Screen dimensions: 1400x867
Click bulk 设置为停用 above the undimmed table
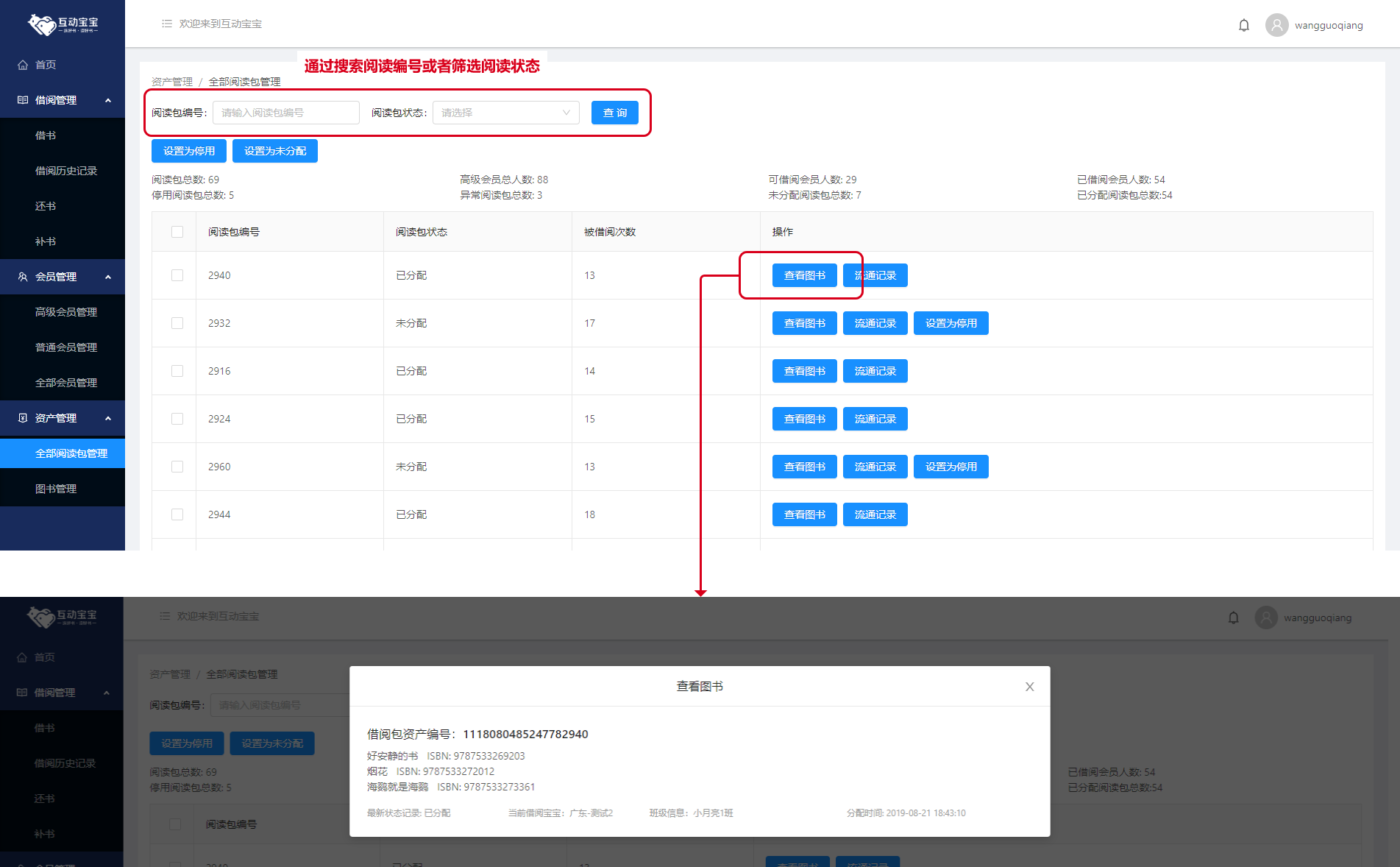point(189,151)
